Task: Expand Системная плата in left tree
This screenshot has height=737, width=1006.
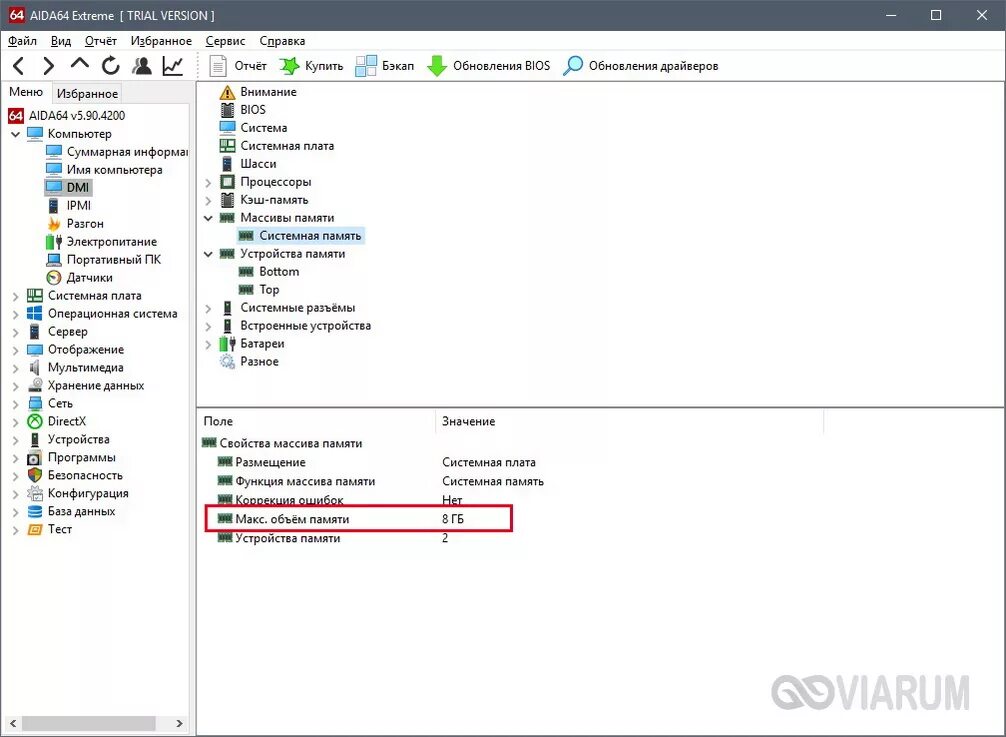Action: pyautogui.click(x=16, y=296)
